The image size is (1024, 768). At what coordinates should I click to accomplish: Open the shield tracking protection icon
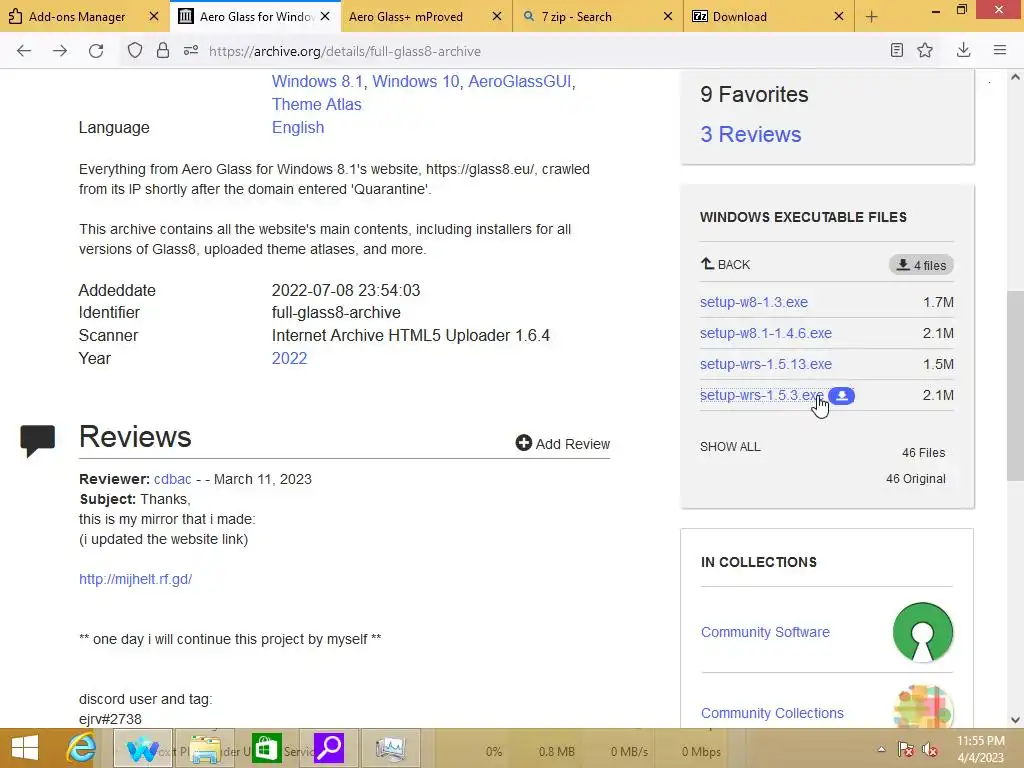pos(135,51)
